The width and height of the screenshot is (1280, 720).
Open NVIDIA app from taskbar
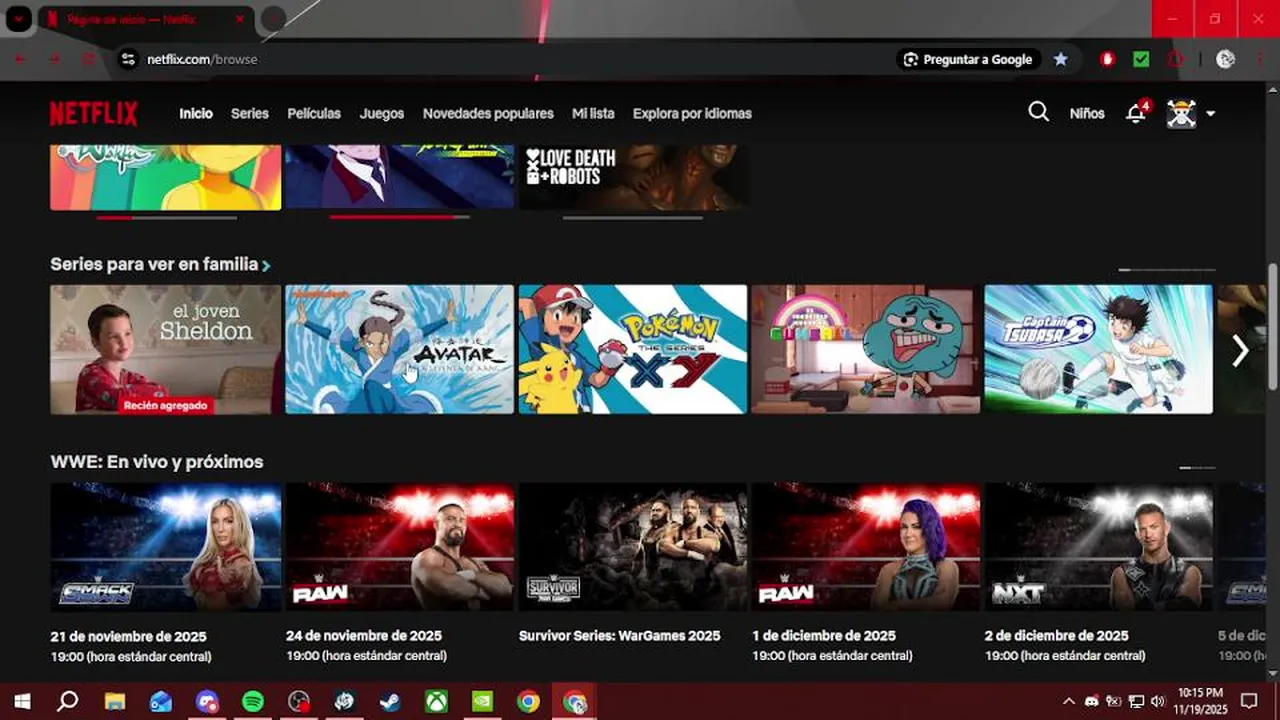tap(483, 701)
